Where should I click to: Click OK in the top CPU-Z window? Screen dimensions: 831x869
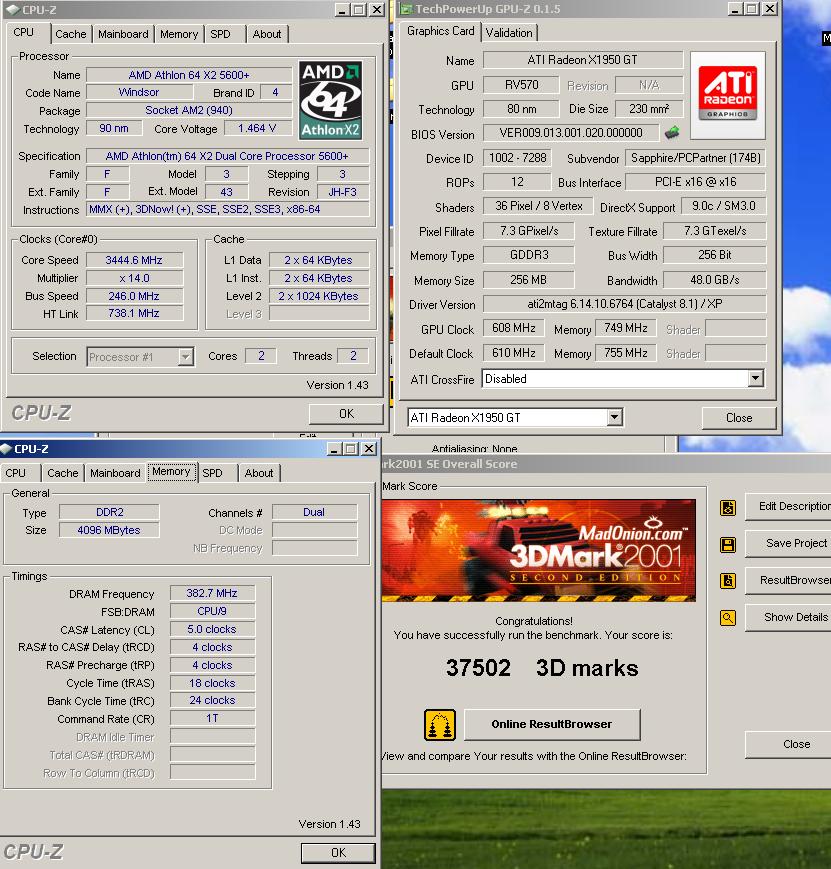coord(346,413)
